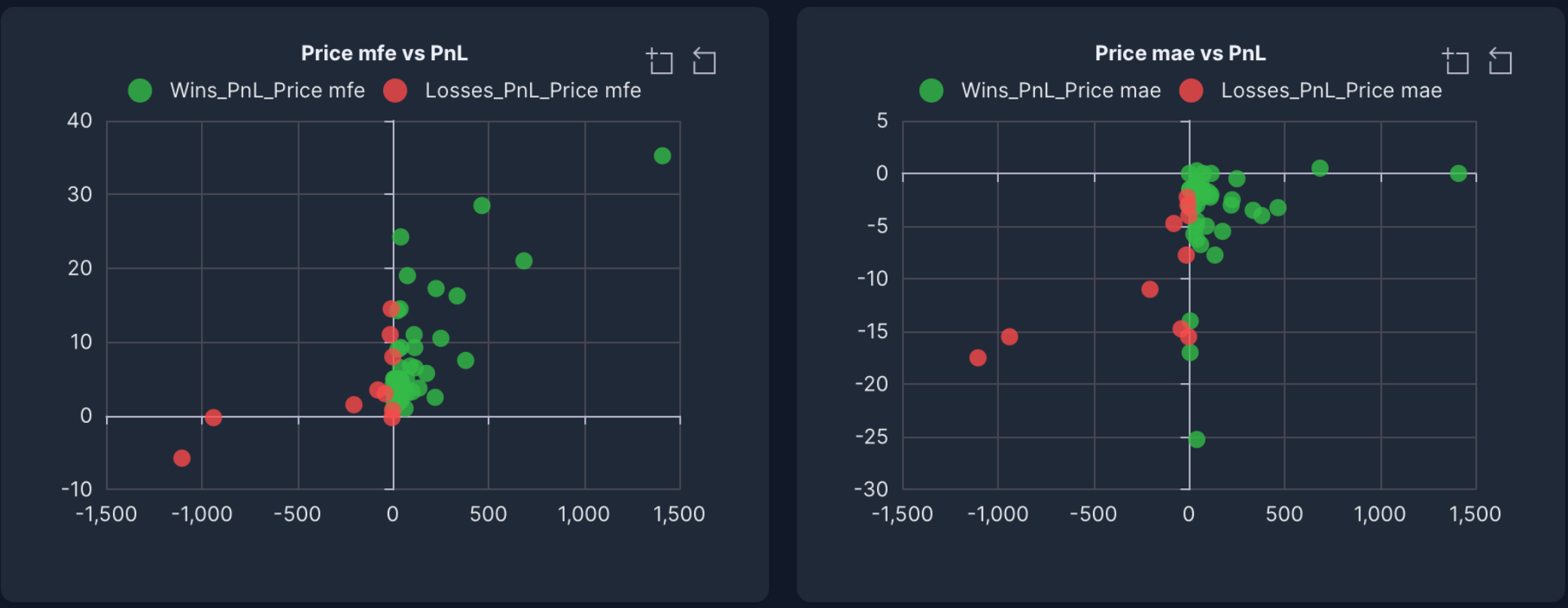Click green mfe point near 700 PnL
Screen dimensions: 1568x608
coord(524,261)
